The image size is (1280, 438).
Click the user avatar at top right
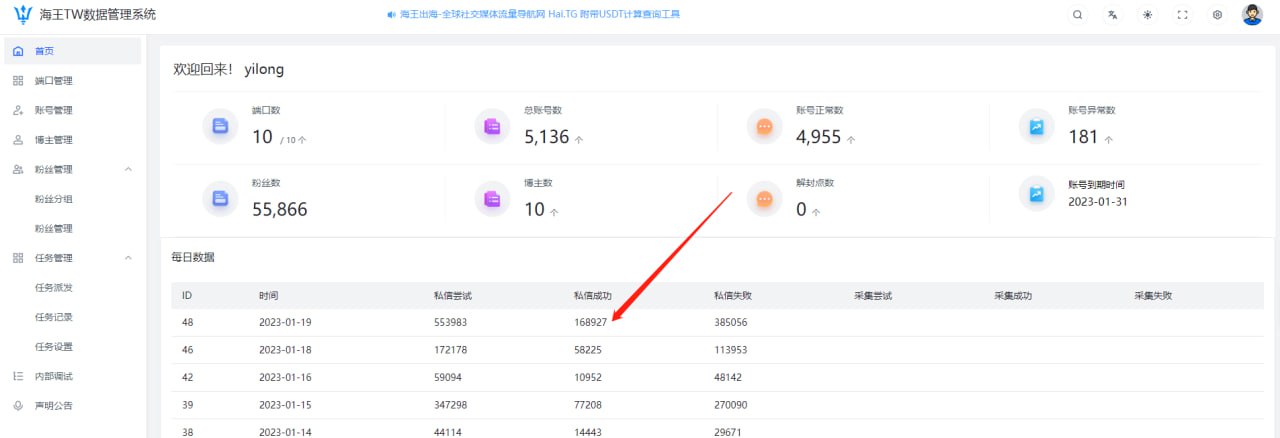(x=1252, y=15)
